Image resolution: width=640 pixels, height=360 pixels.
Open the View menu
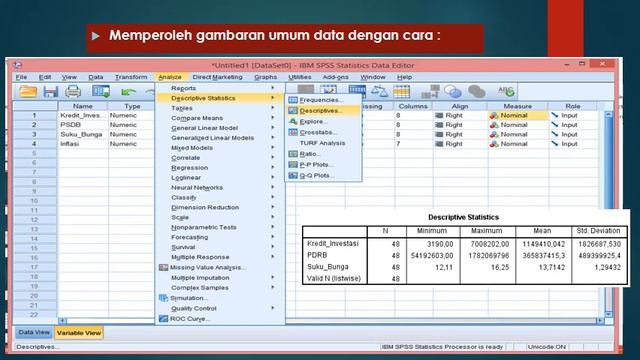(x=69, y=77)
